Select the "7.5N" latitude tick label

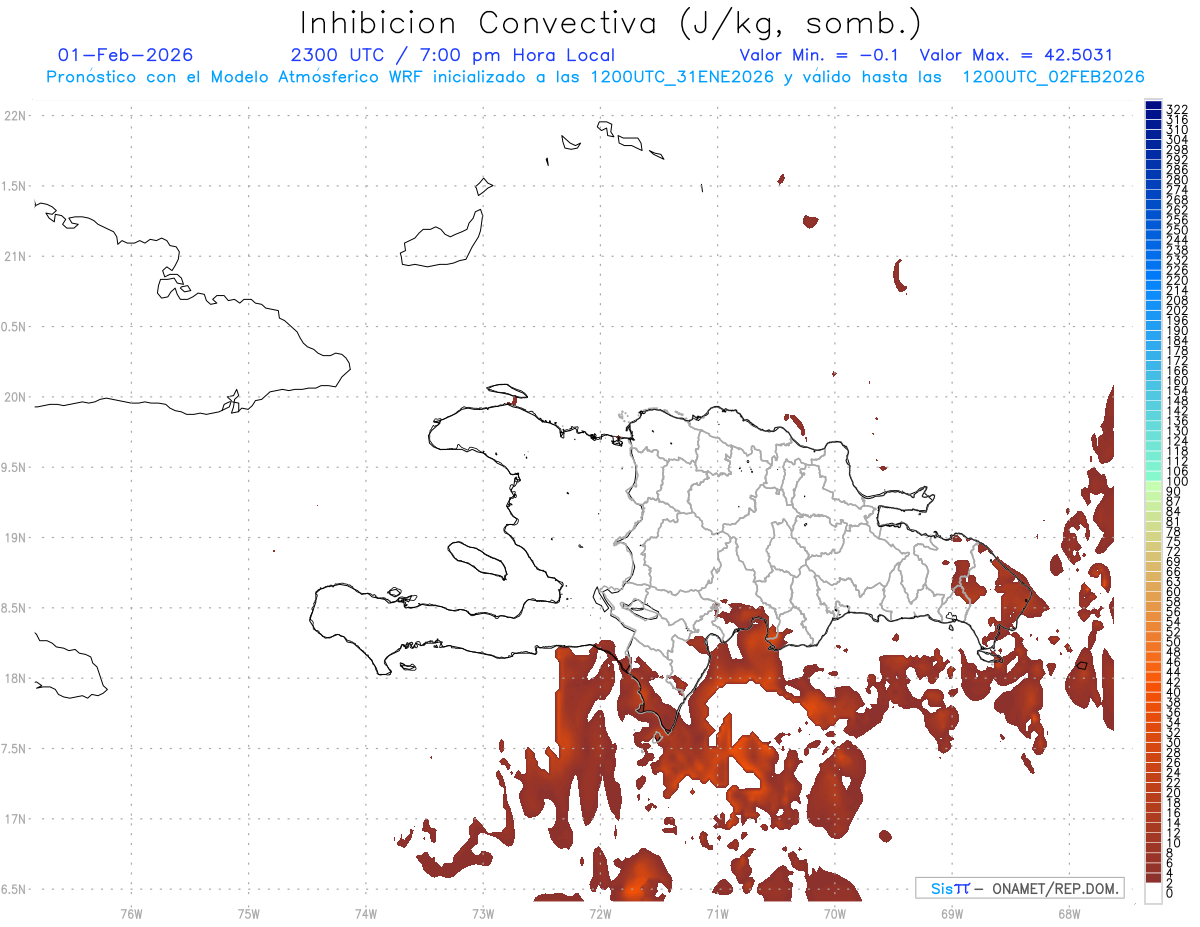[12, 749]
